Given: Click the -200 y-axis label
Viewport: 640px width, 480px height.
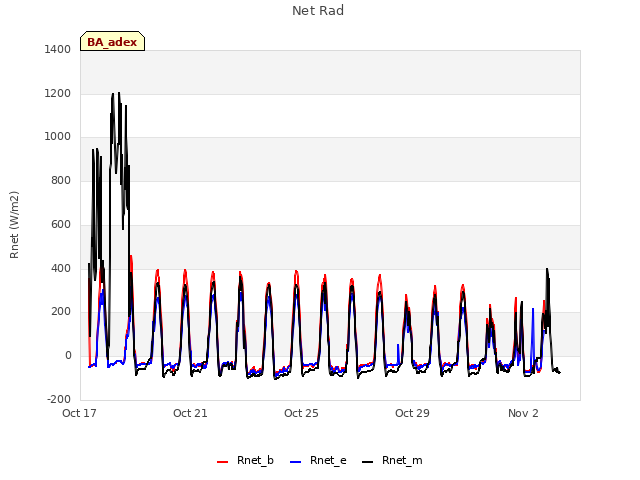Looking at the screenshot, I should [59, 399].
